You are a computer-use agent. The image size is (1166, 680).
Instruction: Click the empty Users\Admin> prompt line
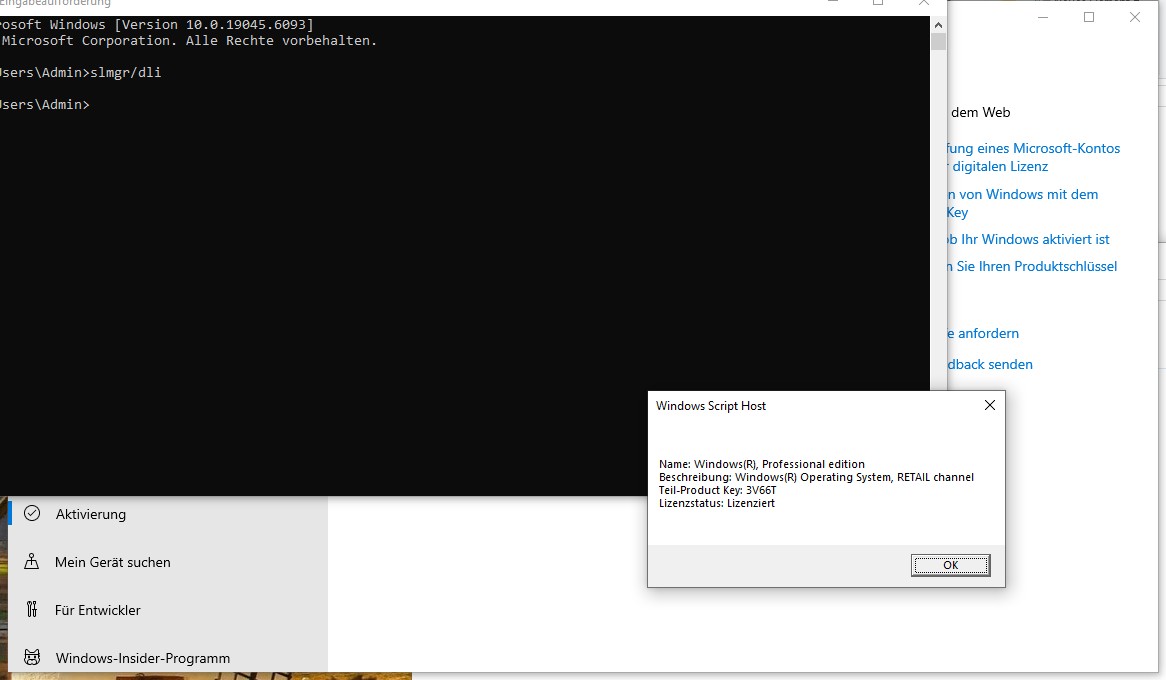45,105
